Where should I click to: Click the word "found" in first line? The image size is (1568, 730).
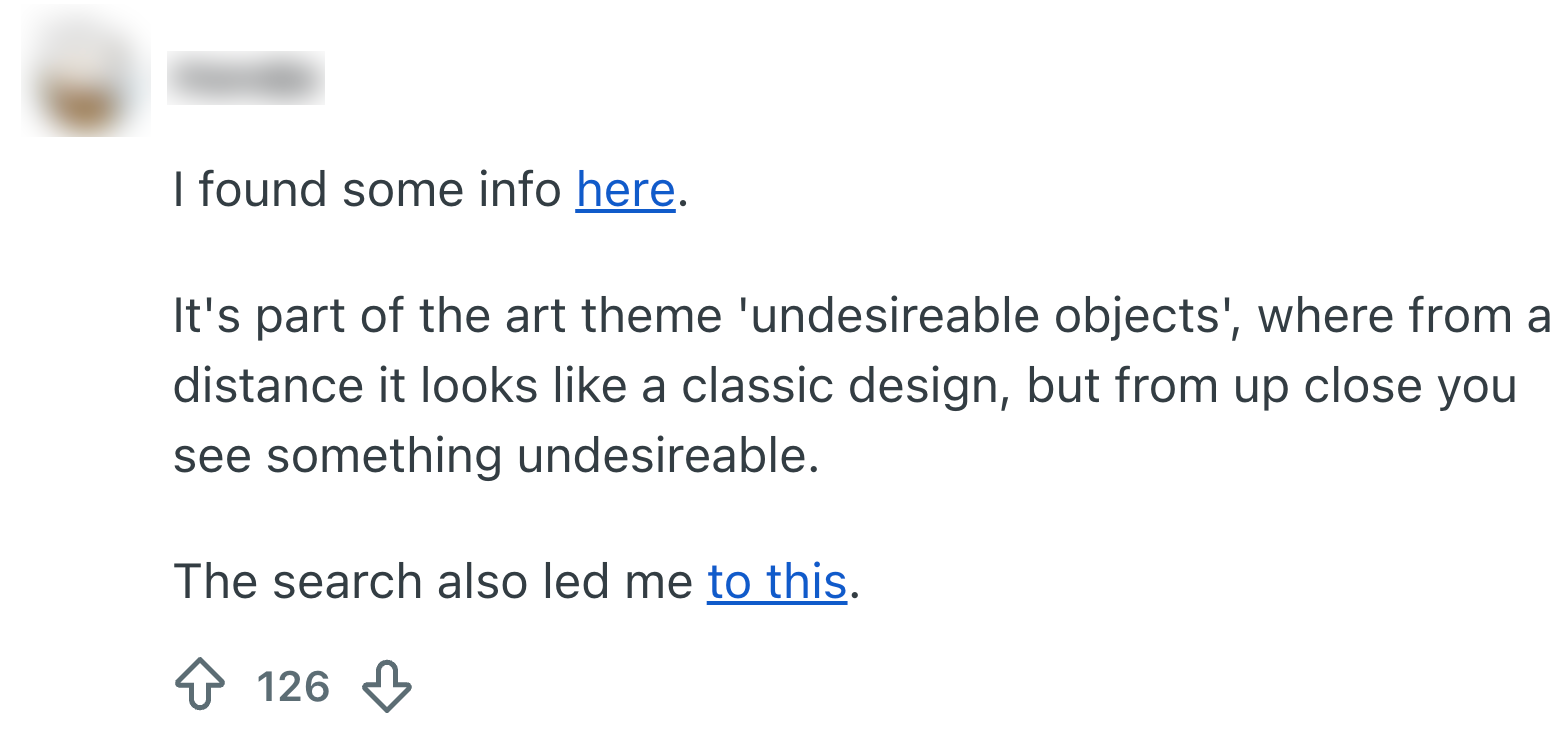[x=263, y=190]
